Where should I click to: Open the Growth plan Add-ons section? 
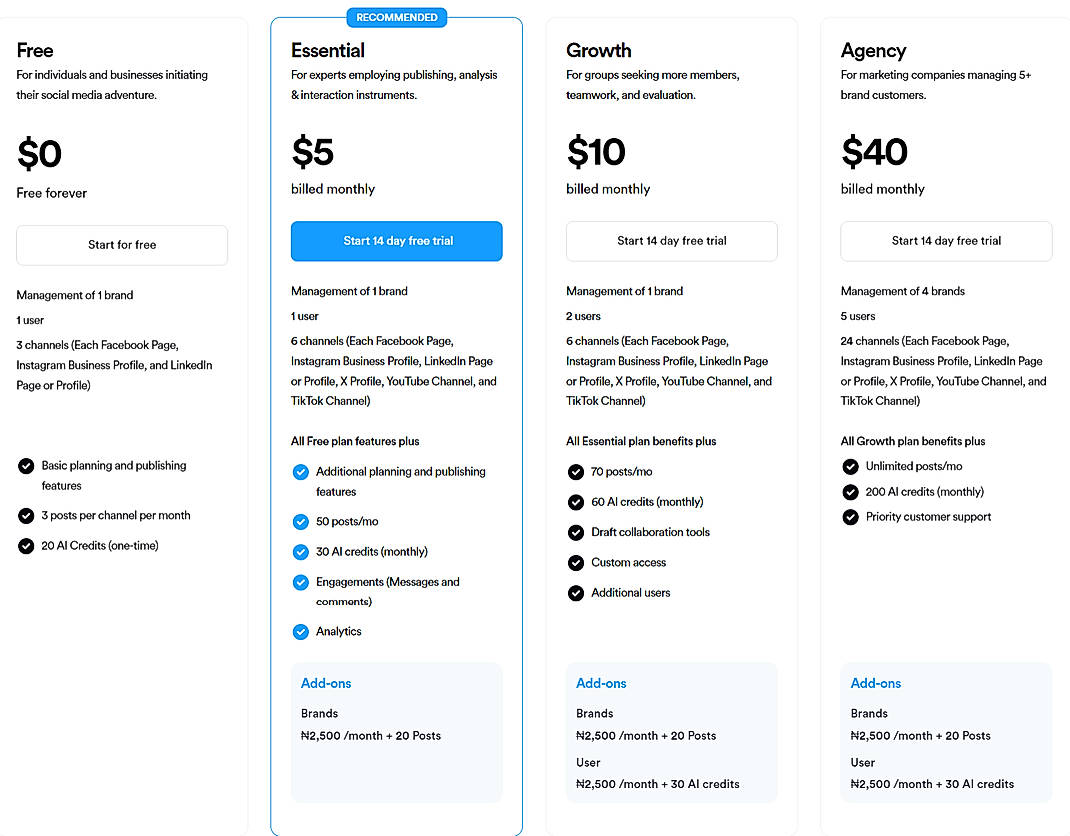[x=601, y=683]
